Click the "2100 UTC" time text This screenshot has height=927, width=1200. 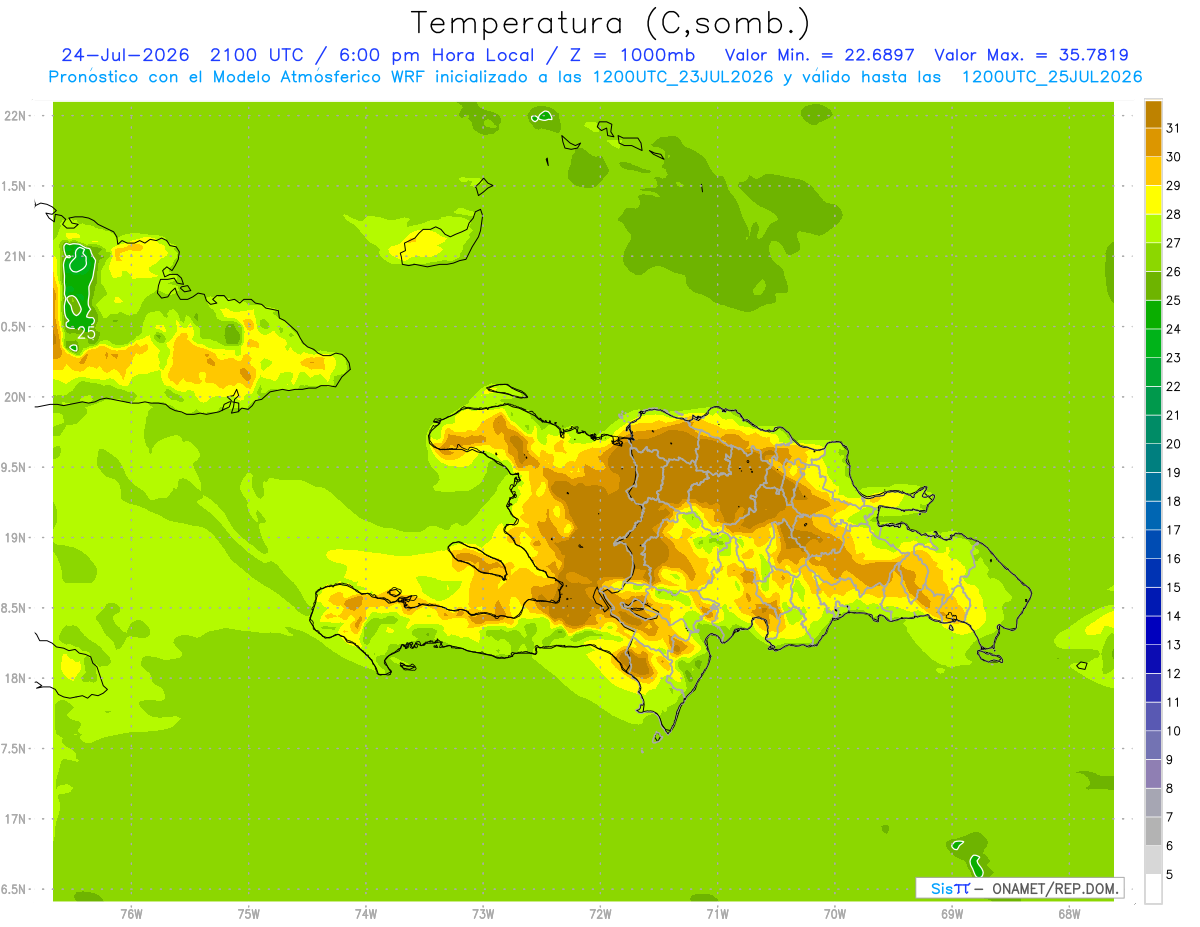point(259,55)
